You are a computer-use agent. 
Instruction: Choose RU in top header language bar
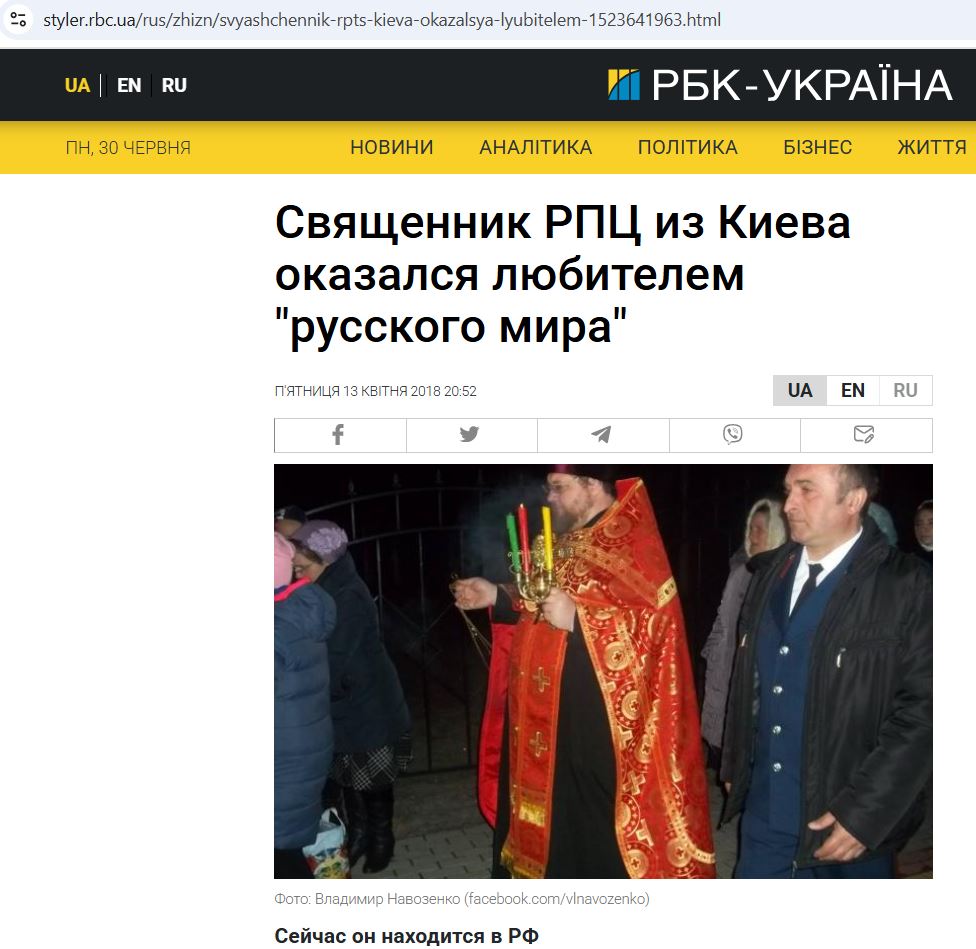click(x=174, y=85)
